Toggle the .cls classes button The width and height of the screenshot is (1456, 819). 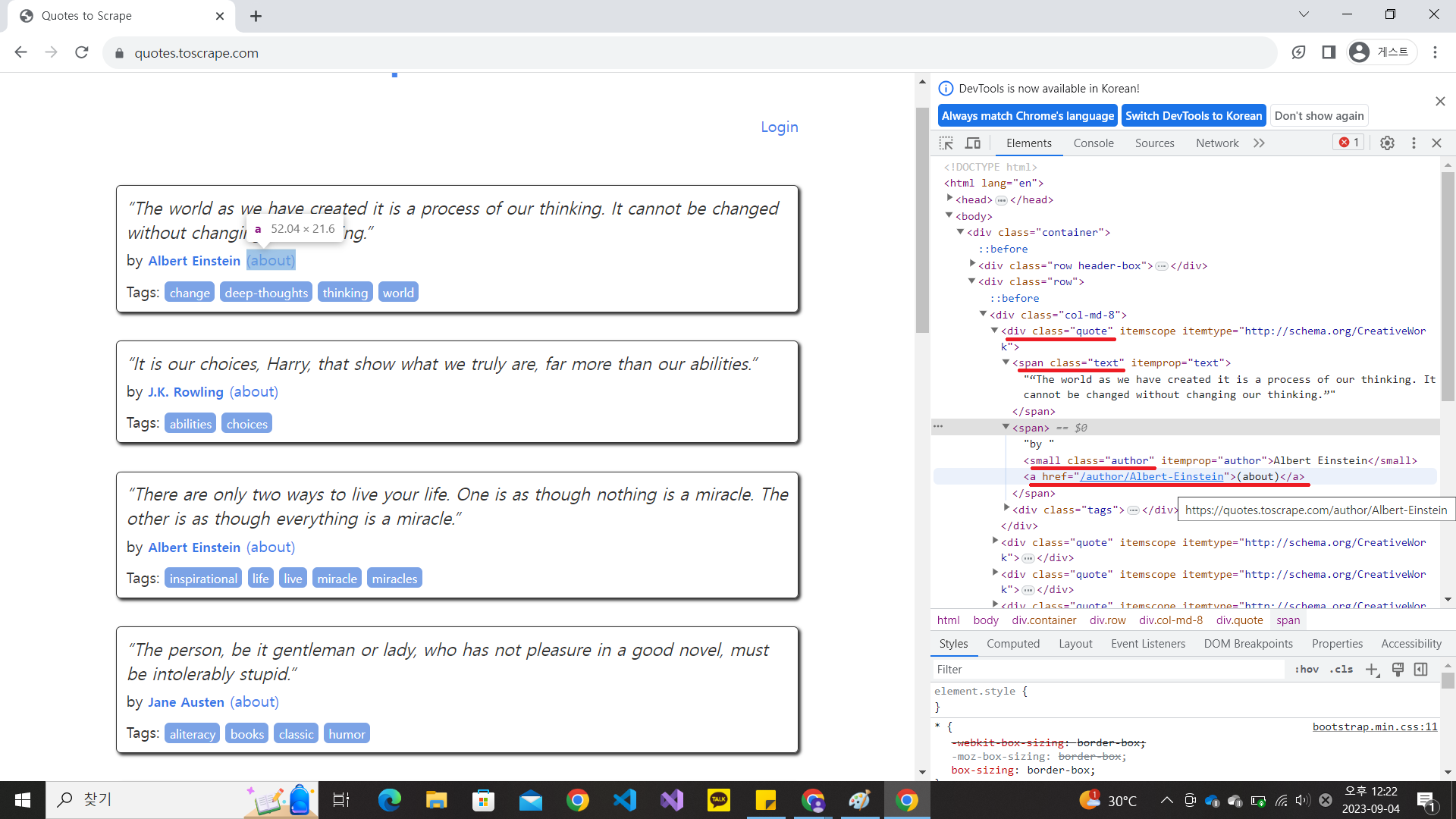pyautogui.click(x=1341, y=670)
